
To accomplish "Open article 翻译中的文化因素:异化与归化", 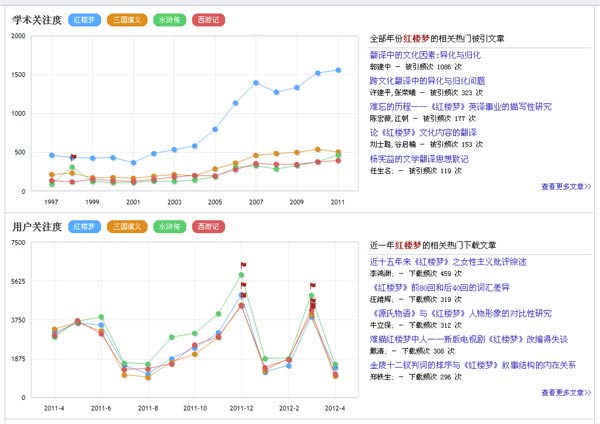I will click(x=425, y=55).
